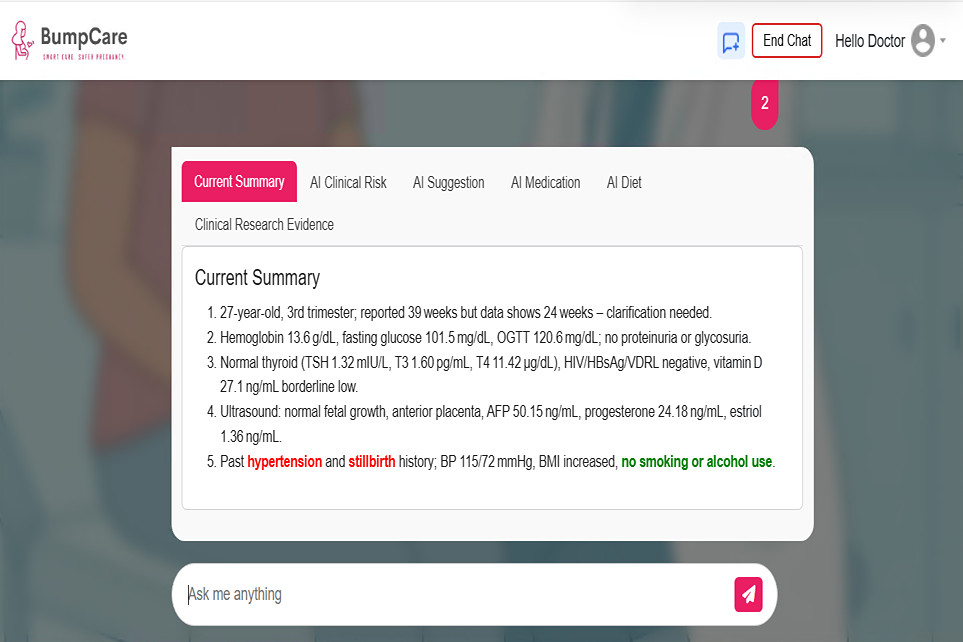Click green no smoking or alcohol text
Screen dimensions: 963x642
pyautogui.click(x=696, y=461)
